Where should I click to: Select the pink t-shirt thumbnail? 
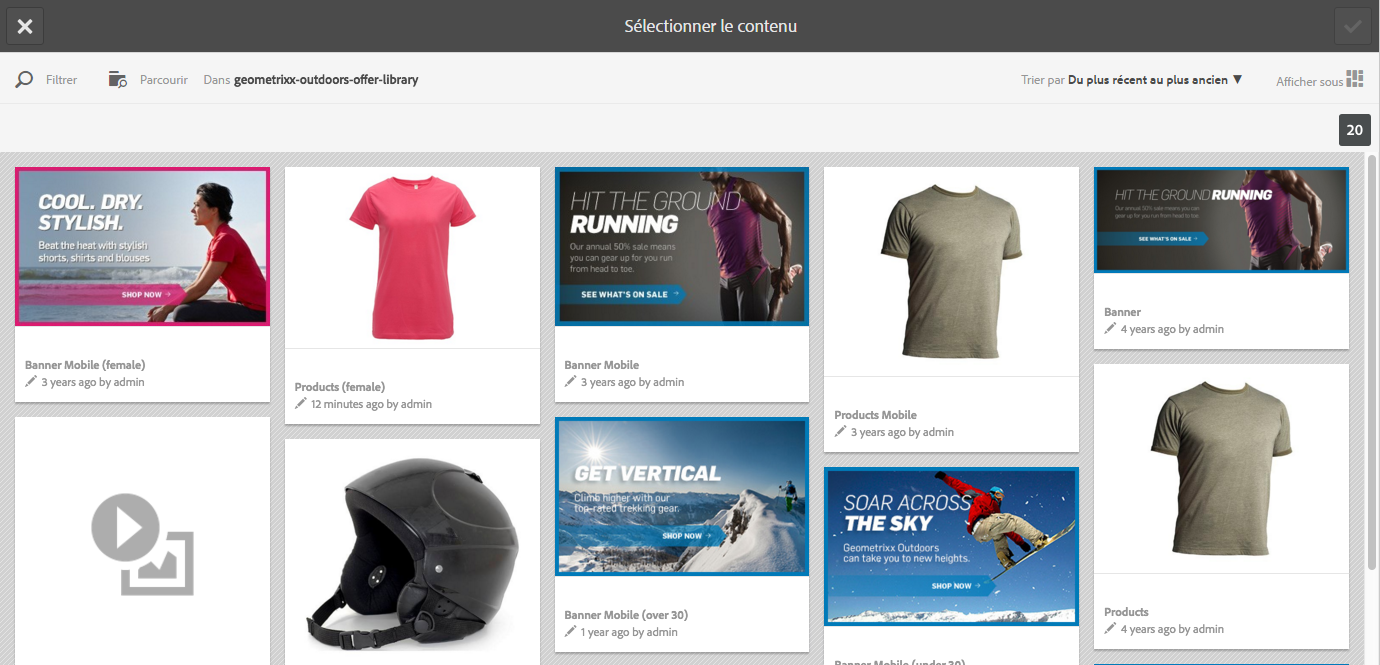[412, 257]
